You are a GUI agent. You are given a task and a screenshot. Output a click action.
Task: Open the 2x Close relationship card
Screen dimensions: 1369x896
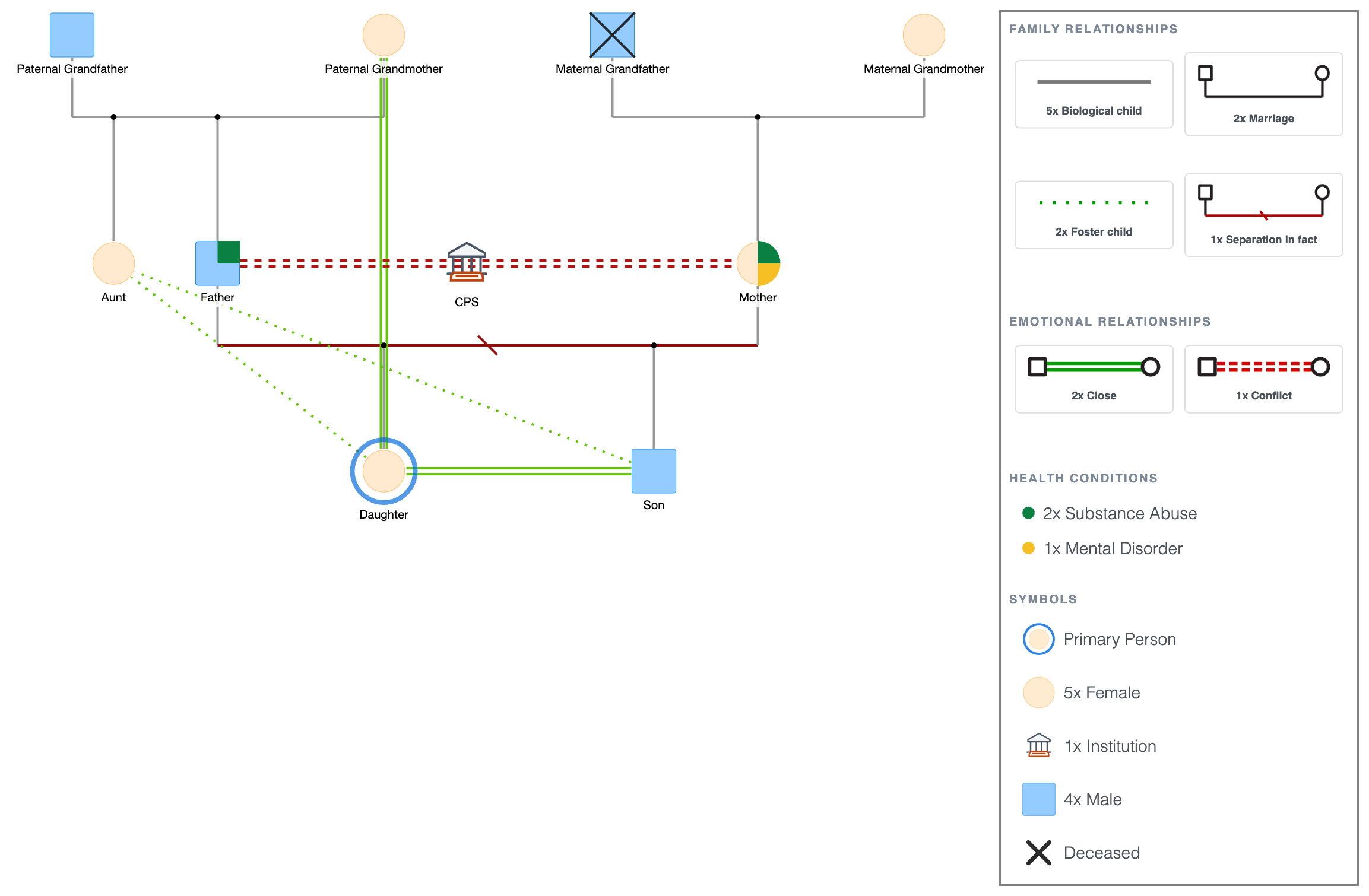1094,379
